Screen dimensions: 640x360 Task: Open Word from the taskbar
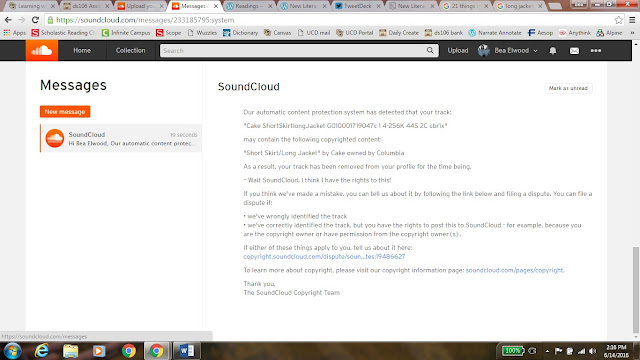187,351
